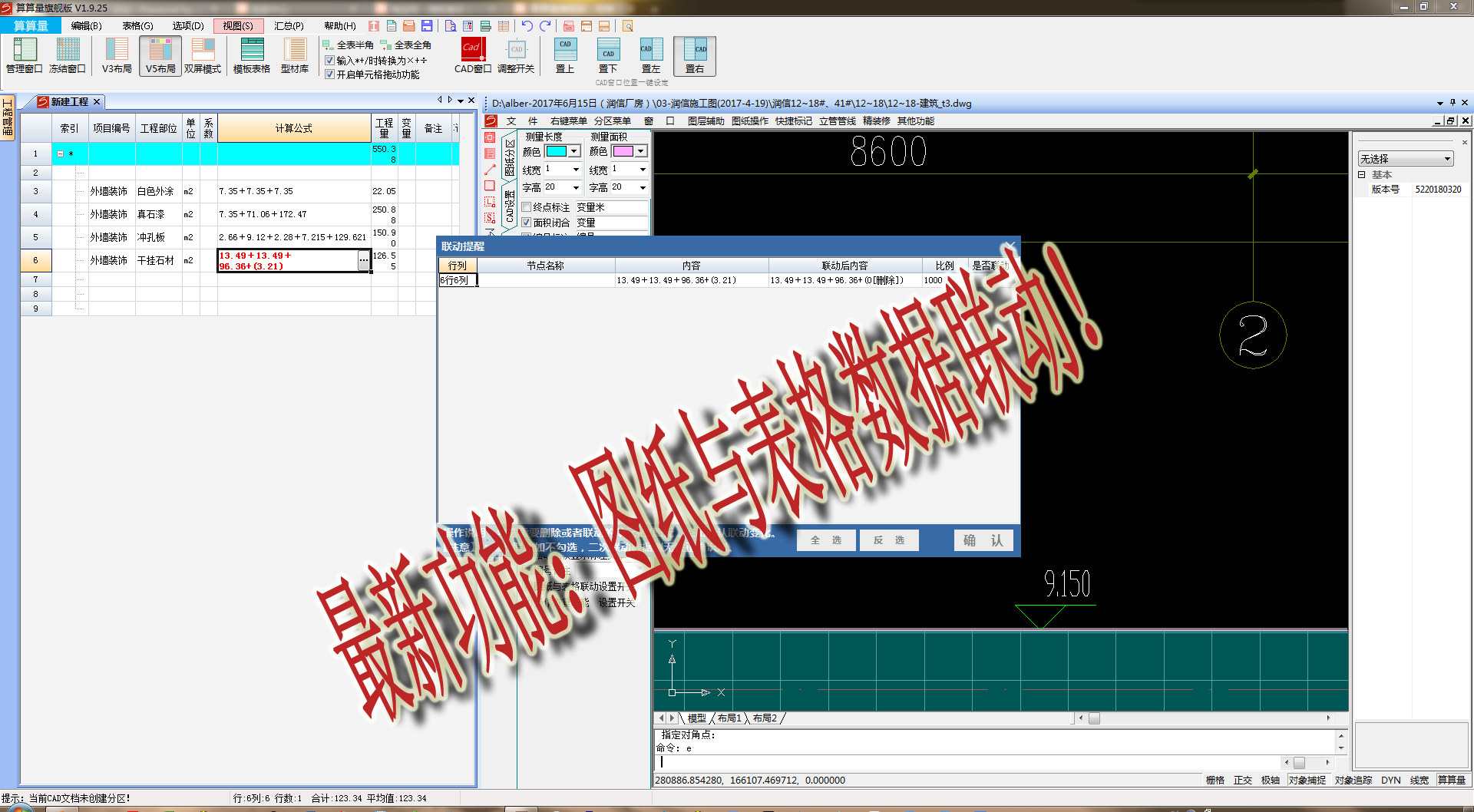Click the 计算公式 column header
The width and height of the screenshot is (1474, 812).
(294, 128)
